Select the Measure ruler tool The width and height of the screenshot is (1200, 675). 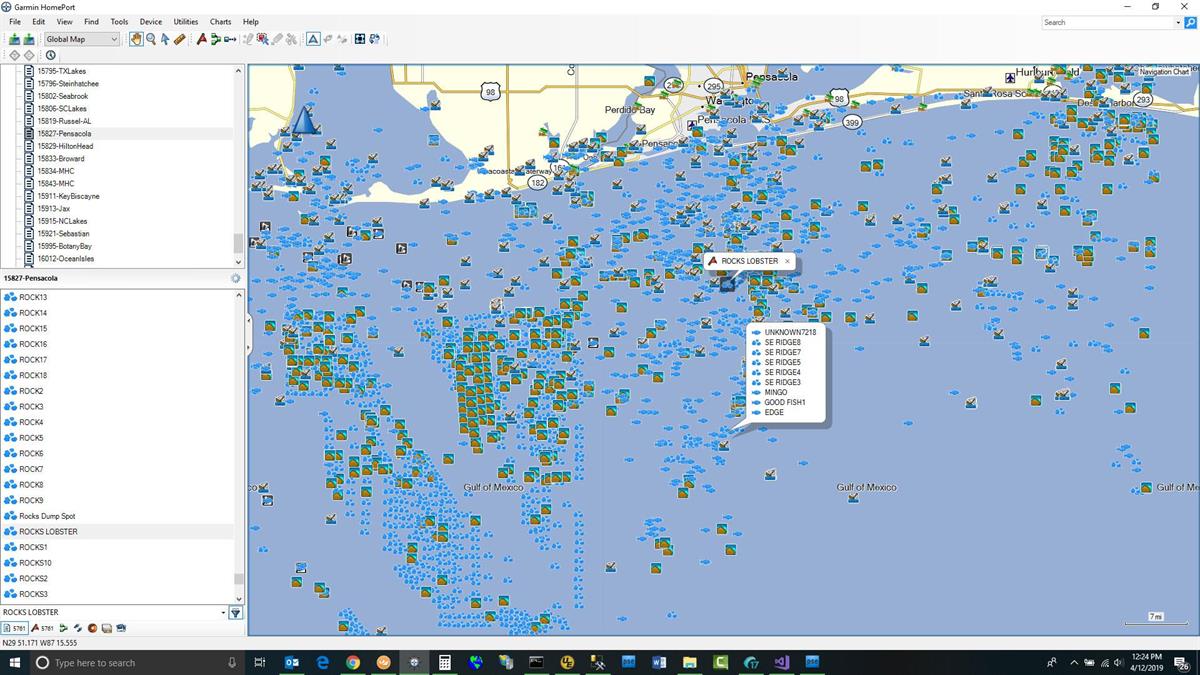click(x=179, y=39)
